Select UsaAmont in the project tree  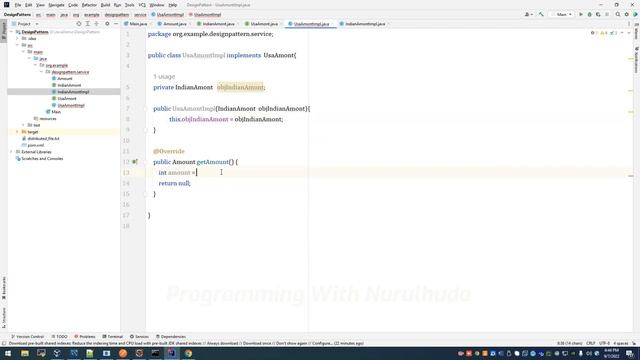(x=67, y=99)
